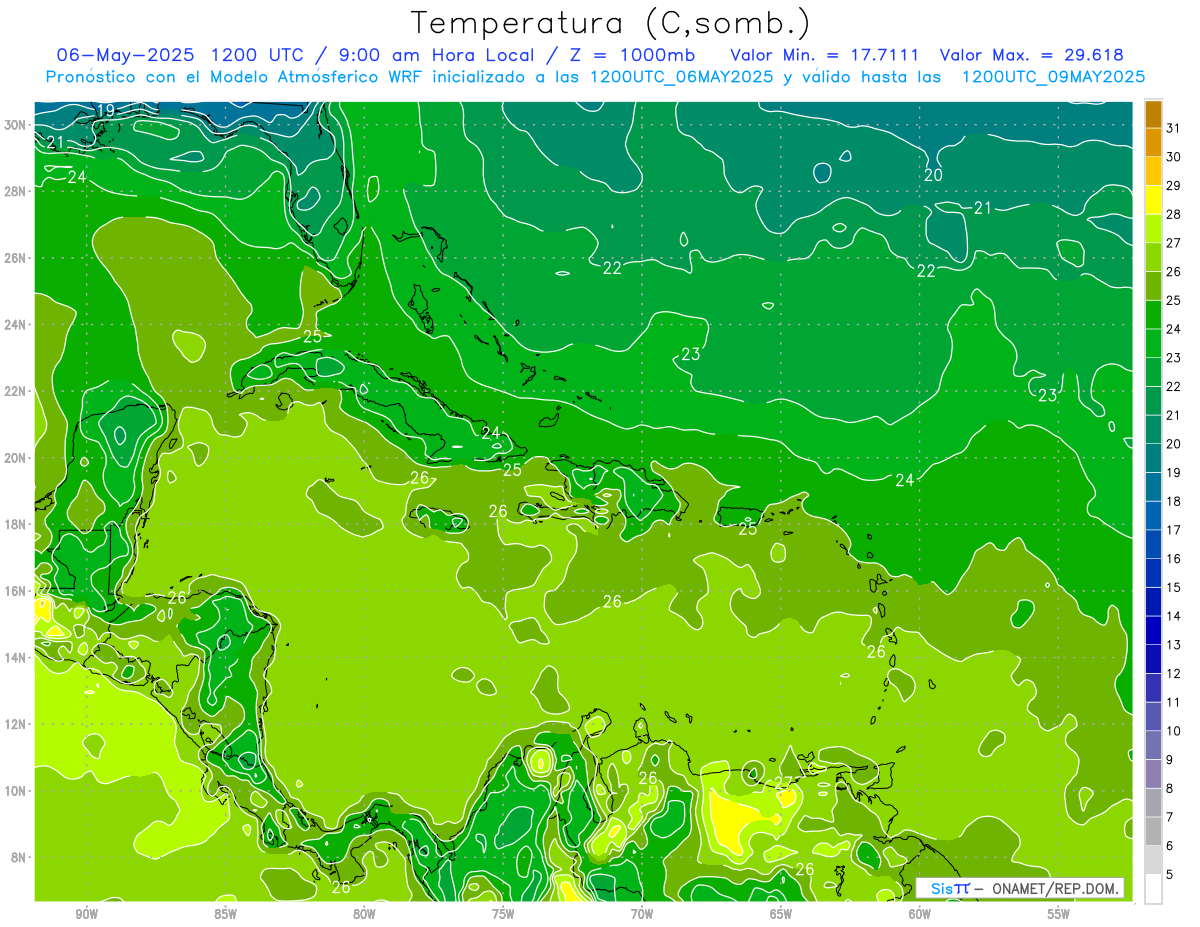Click the 16N latitude axis label
The image size is (1200, 927).
pos(15,591)
